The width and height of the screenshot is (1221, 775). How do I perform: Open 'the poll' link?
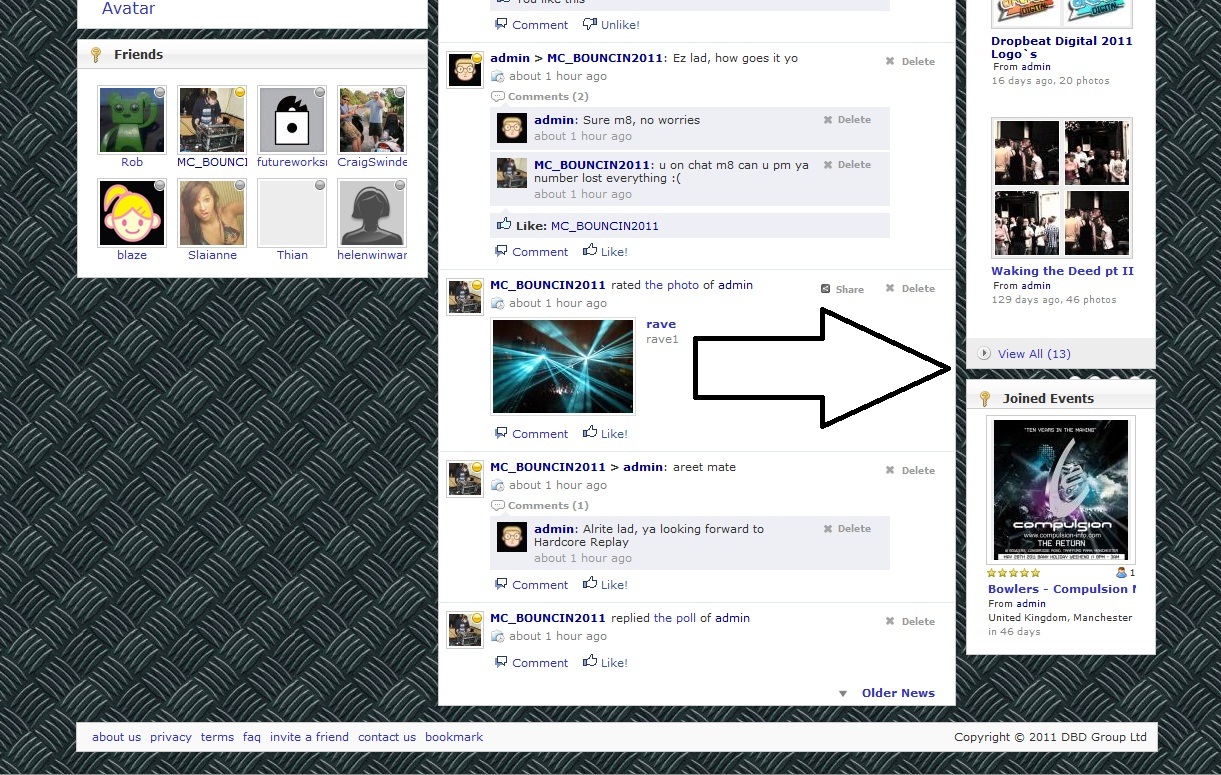(675, 618)
